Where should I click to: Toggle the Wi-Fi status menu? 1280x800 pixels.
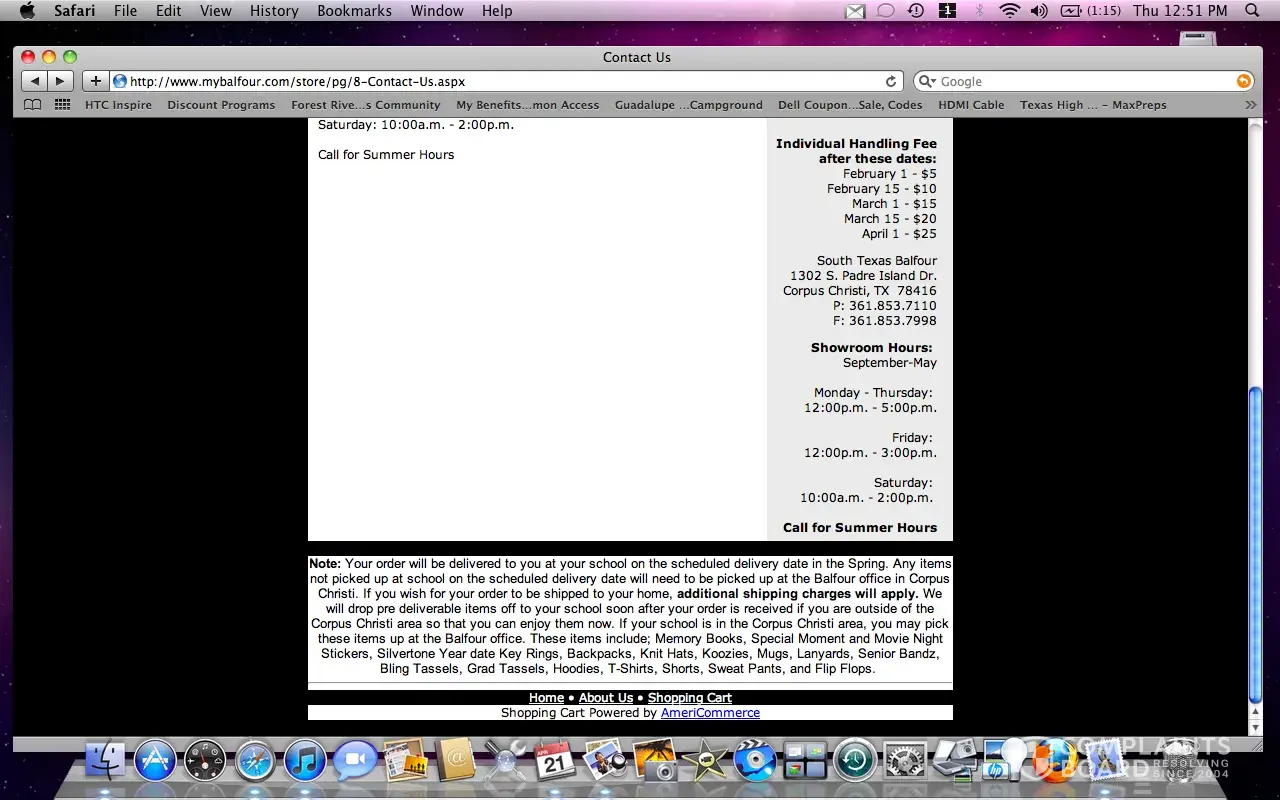click(x=1009, y=11)
